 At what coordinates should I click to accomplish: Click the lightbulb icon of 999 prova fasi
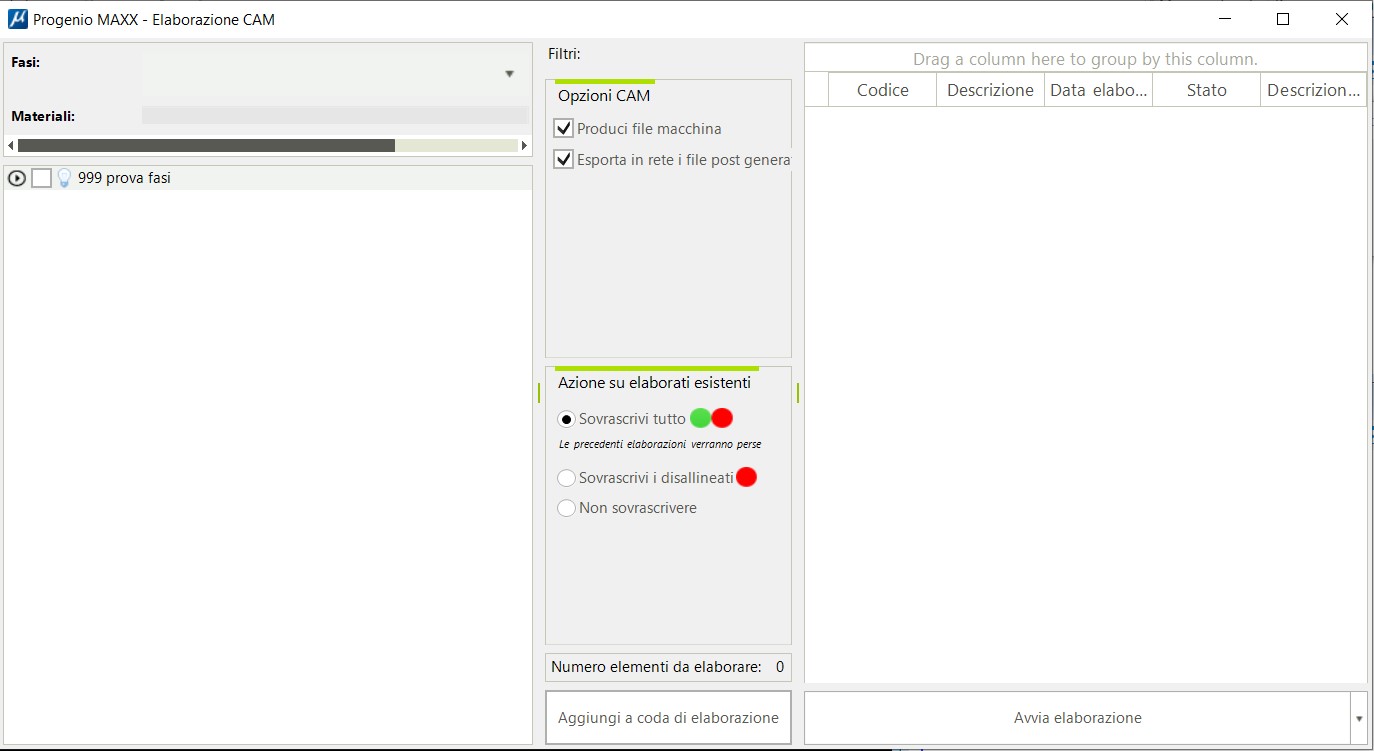tap(64, 178)
